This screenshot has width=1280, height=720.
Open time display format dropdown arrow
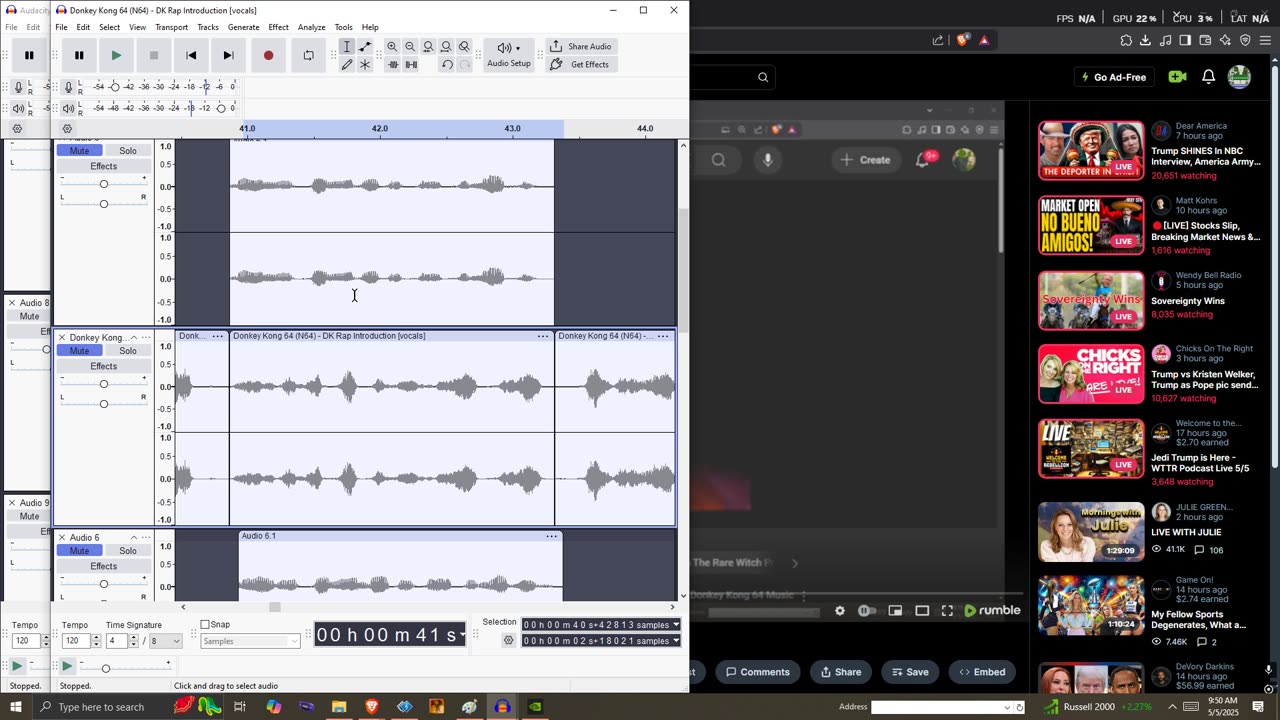coord(464,635)
